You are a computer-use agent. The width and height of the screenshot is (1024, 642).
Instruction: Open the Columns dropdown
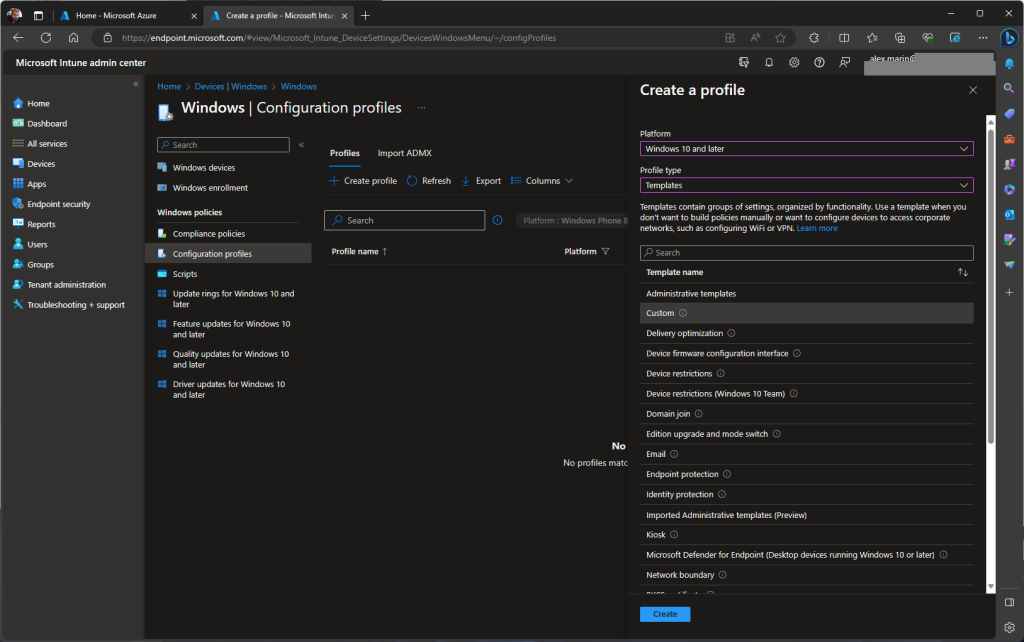pos(542,181)
